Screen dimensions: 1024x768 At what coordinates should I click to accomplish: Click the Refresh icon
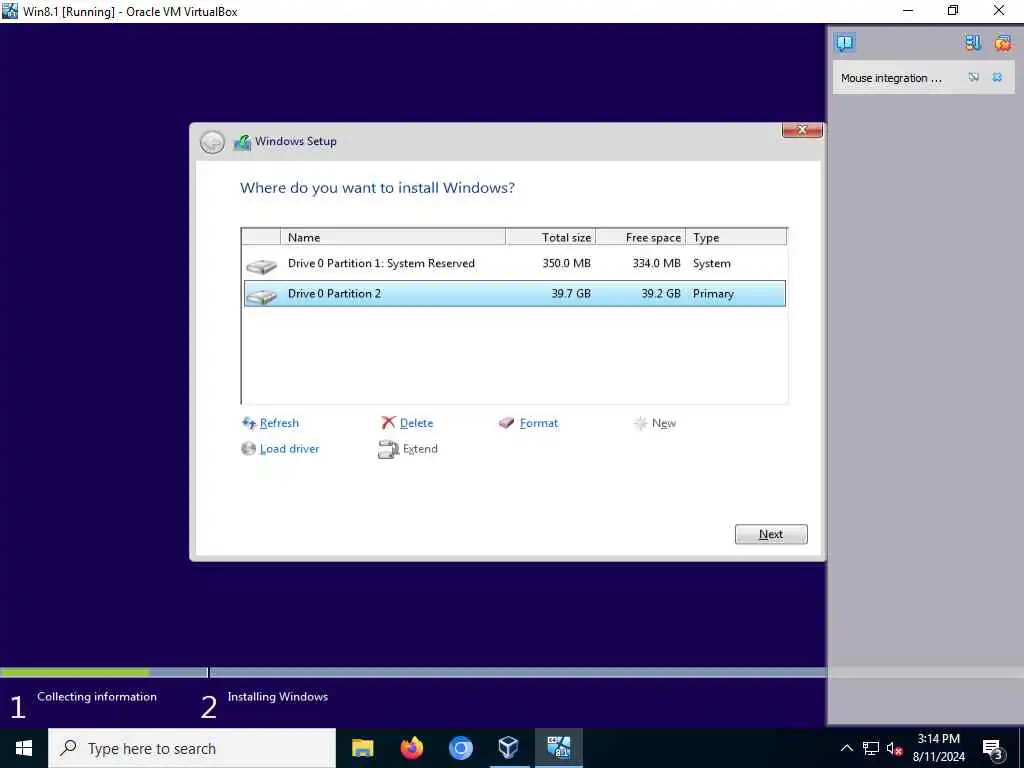pyautogui.click(x=249, y=423)
